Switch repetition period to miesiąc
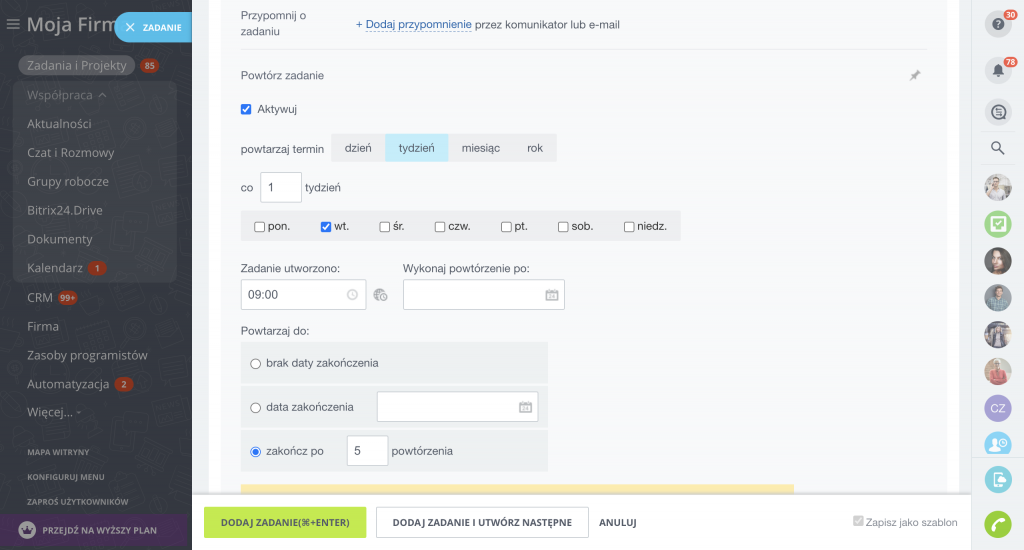The width and height of the screenshot is (1024, 550). [480, 148]
